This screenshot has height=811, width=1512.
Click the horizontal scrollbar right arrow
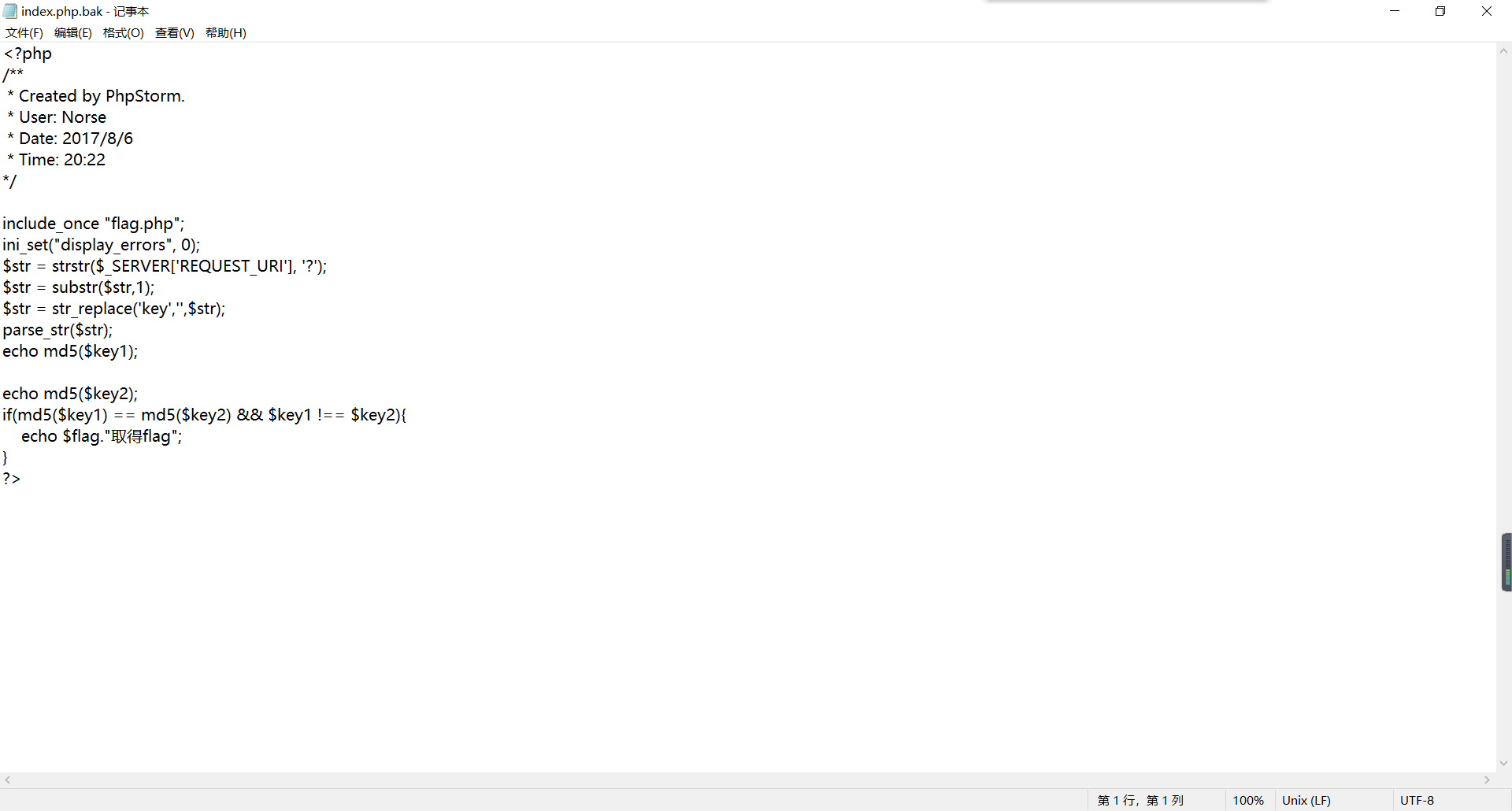1487,780
